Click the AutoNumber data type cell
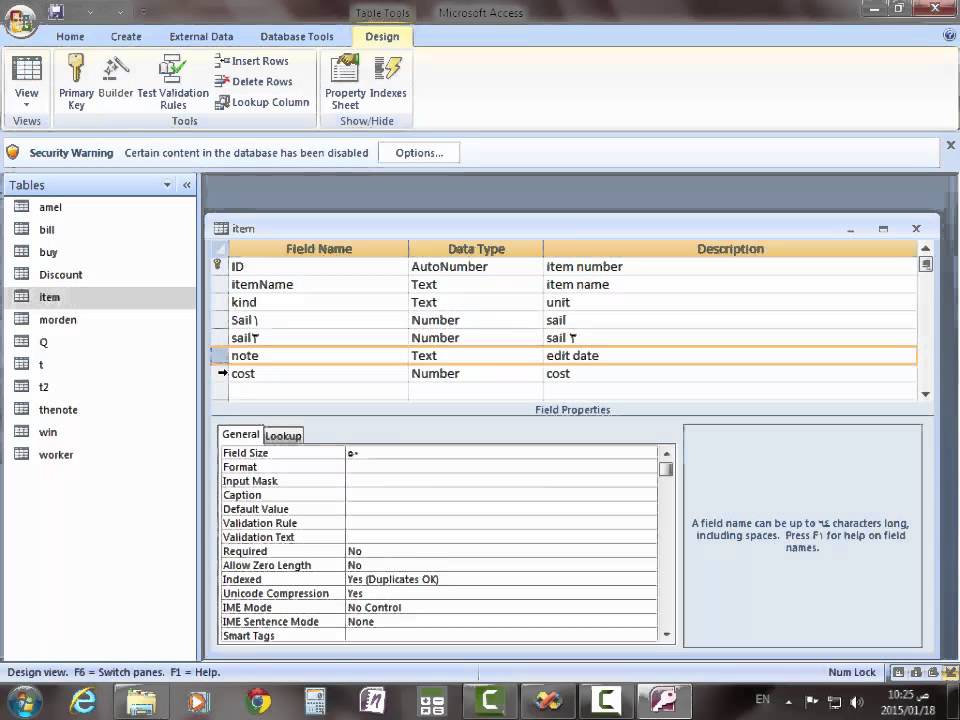This screenshot has width=960, height=720. coord(476,266)
